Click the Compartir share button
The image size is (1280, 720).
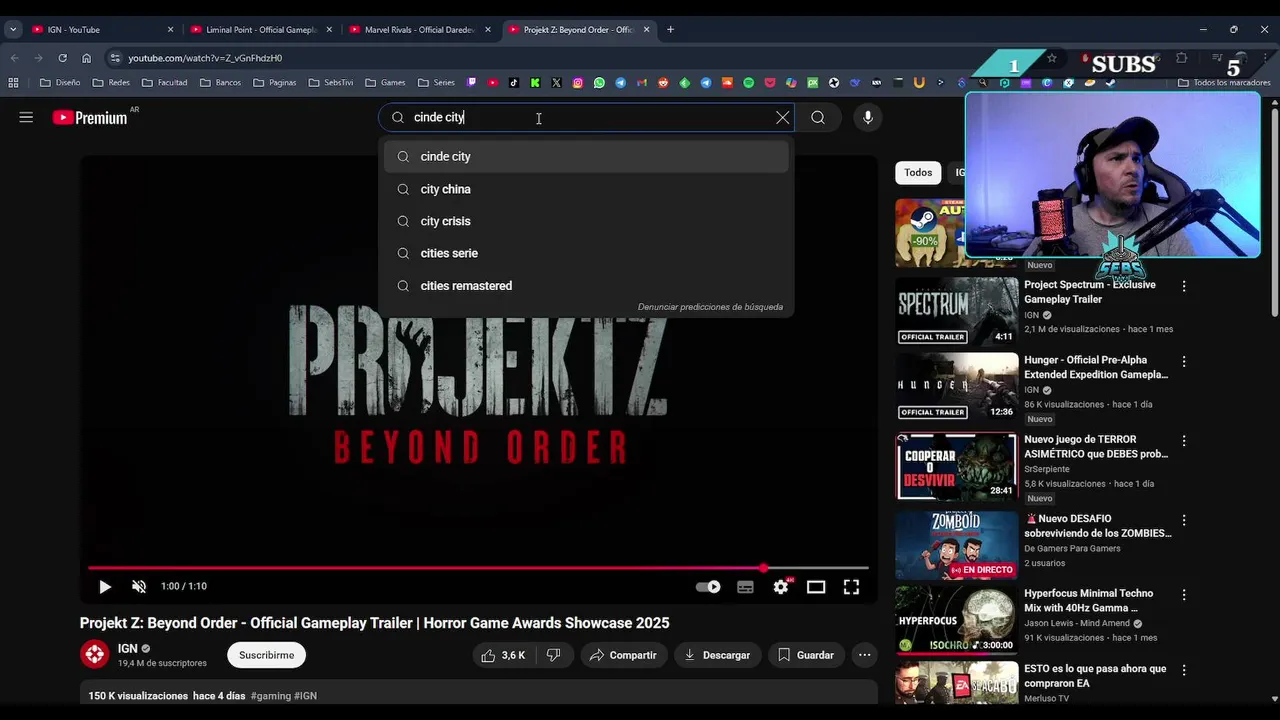click(623, 655)
